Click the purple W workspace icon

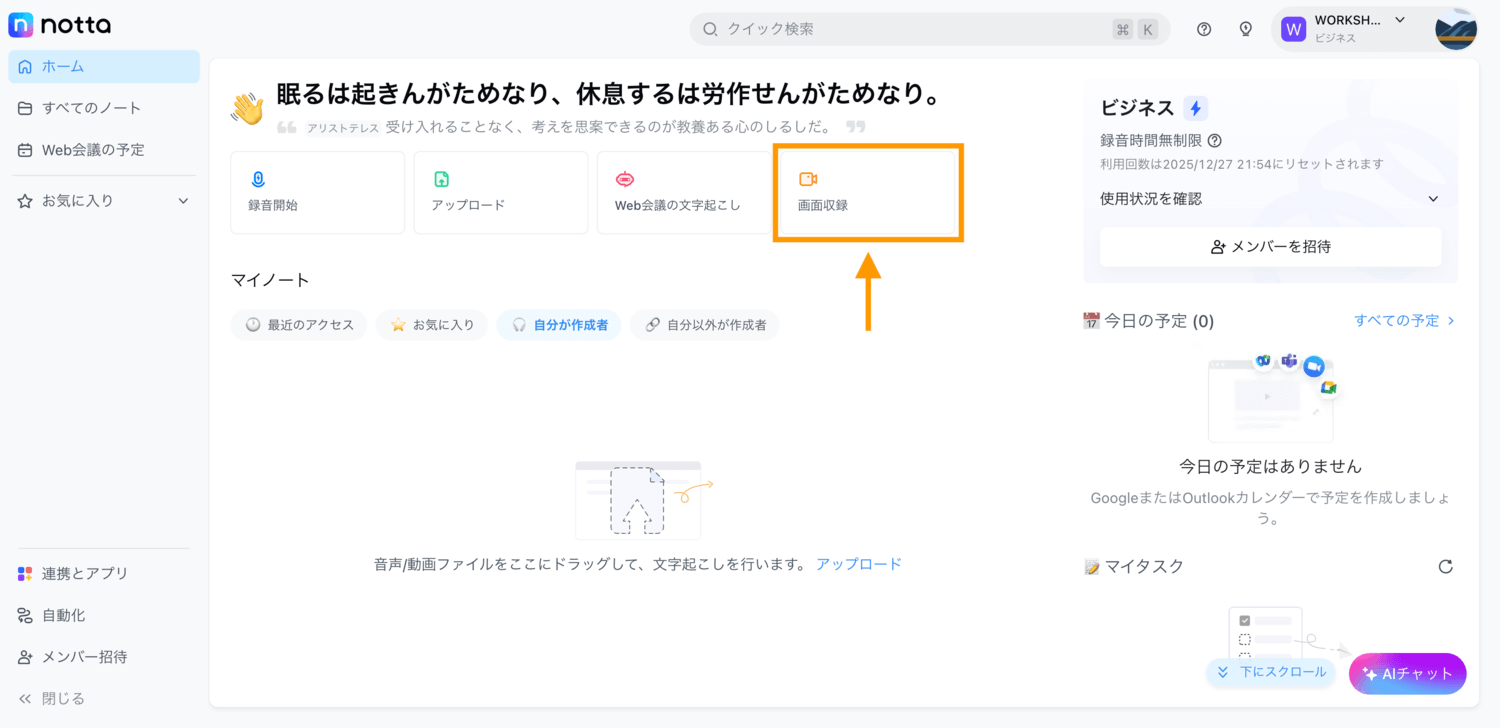point(1294,29)
